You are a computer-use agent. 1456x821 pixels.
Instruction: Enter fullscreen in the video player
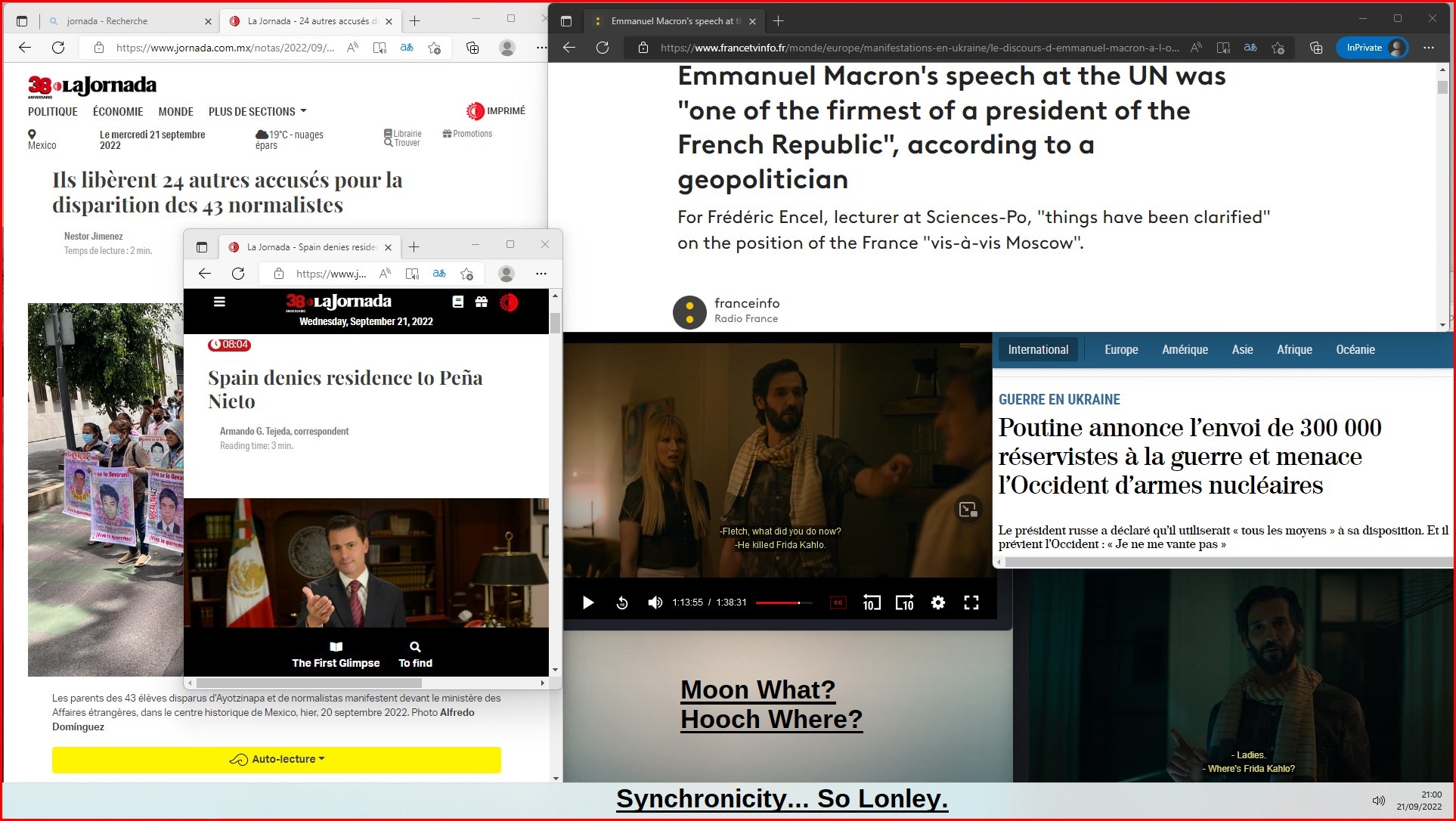pyautogui.click(x=971, y=603)
